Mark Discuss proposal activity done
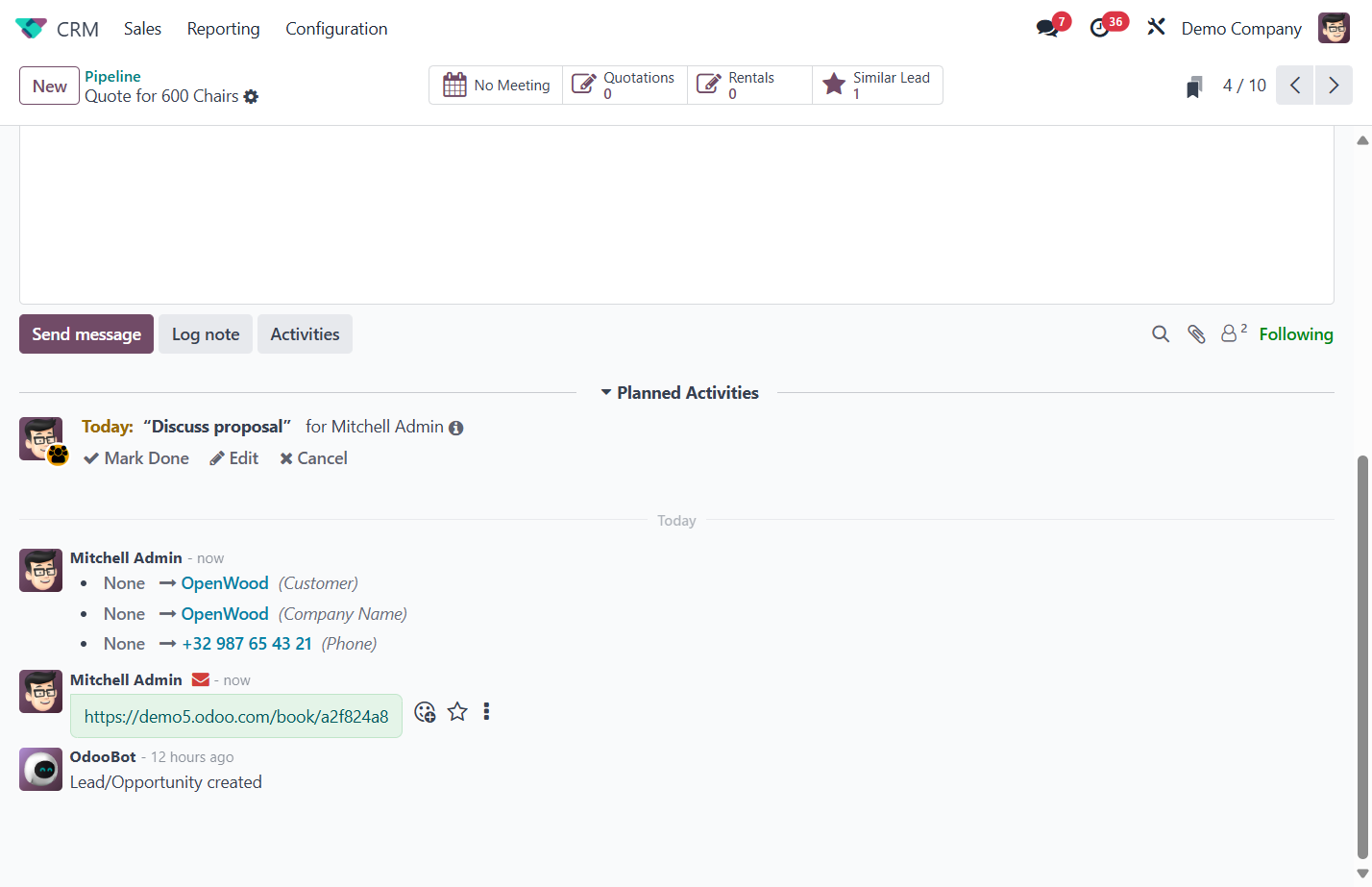 point(136,458)
